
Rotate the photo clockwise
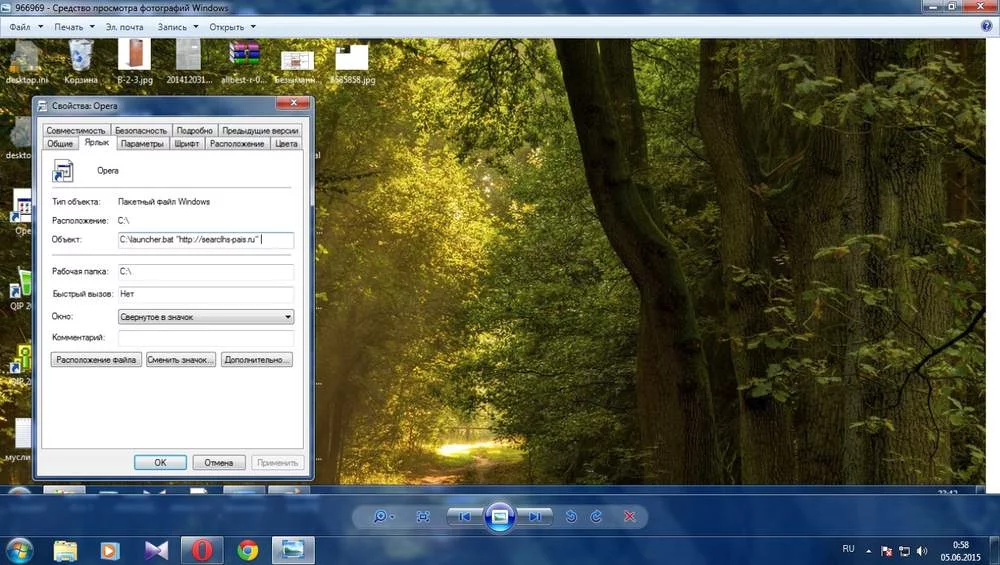596,516
